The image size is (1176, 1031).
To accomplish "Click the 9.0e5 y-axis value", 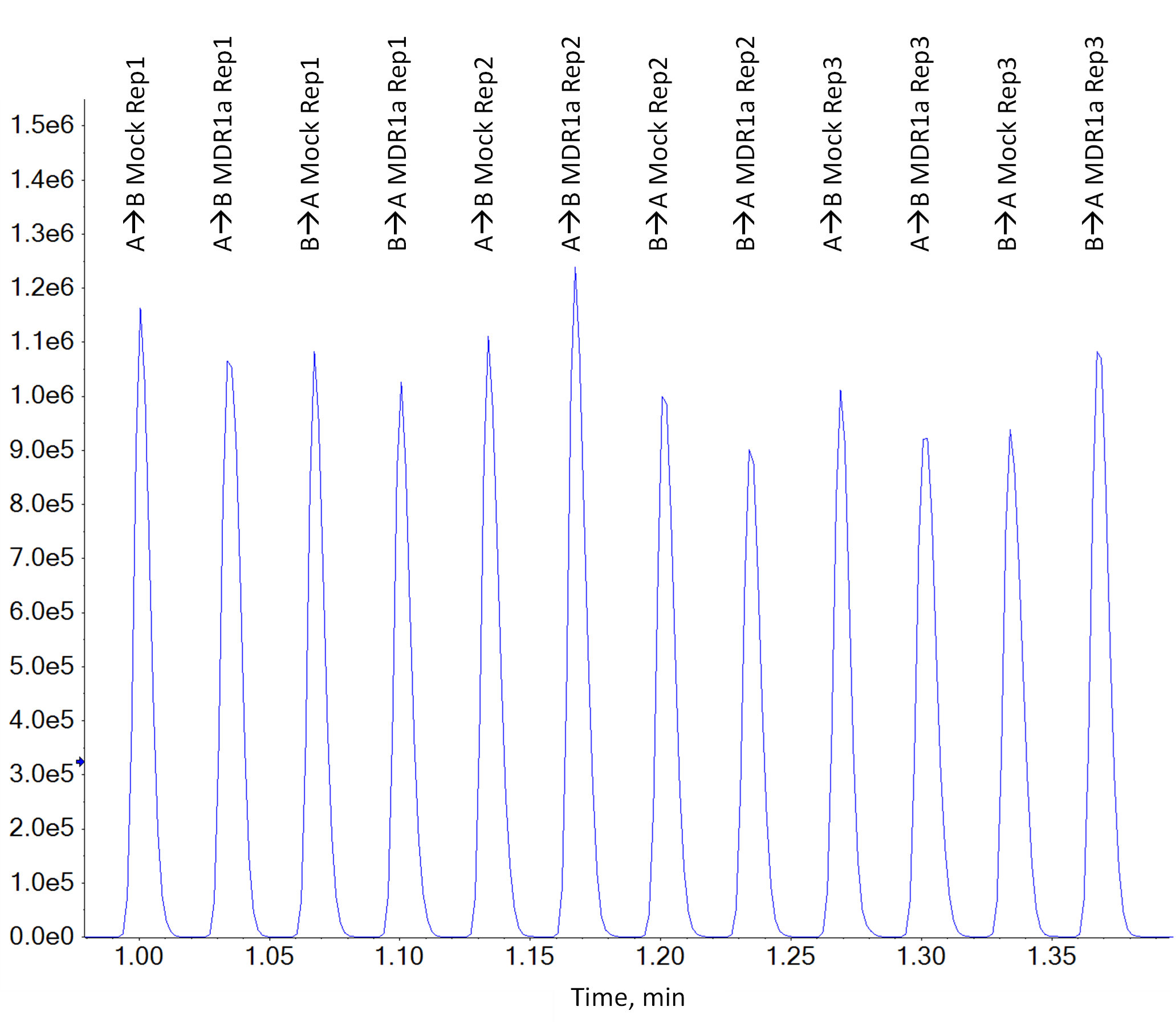I will (x=42, y=450).
